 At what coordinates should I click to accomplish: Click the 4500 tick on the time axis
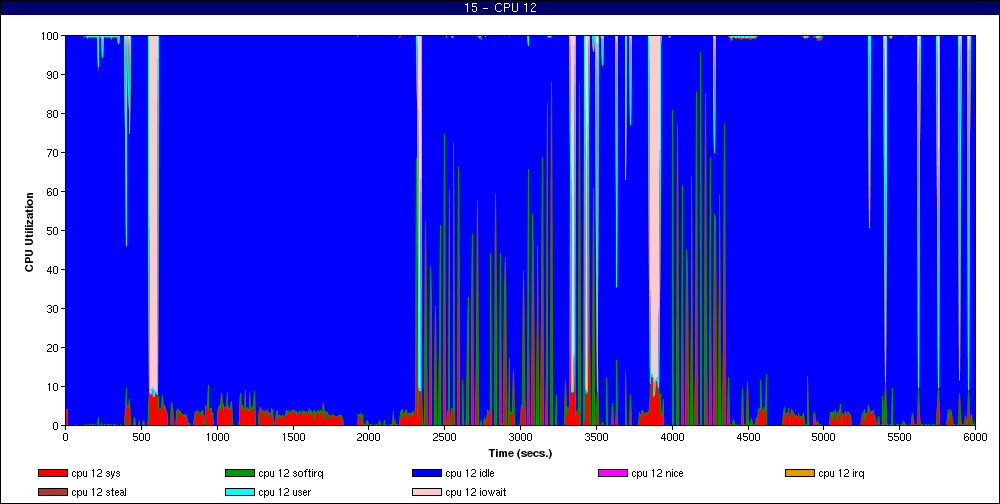click(748, 438)
